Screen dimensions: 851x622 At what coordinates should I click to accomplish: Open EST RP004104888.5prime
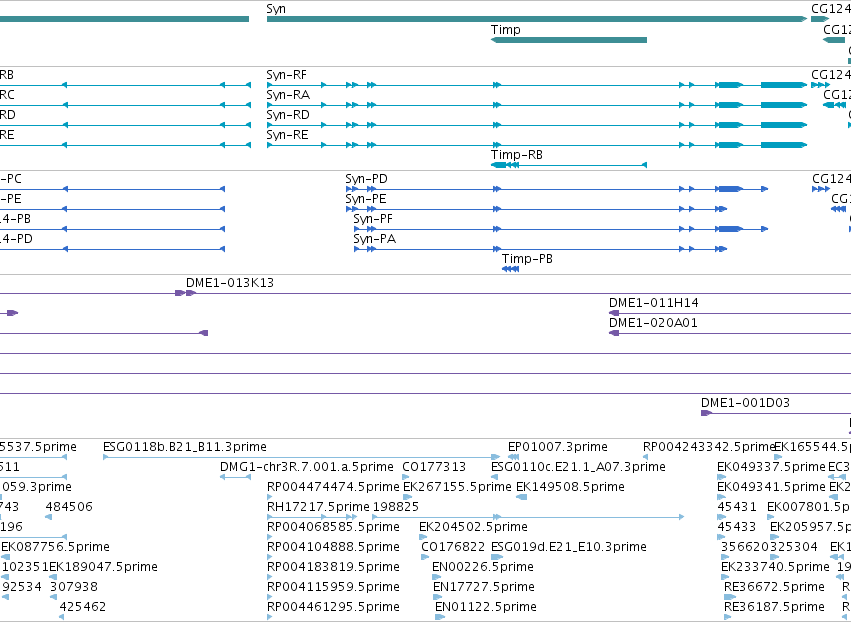(333, 547)
